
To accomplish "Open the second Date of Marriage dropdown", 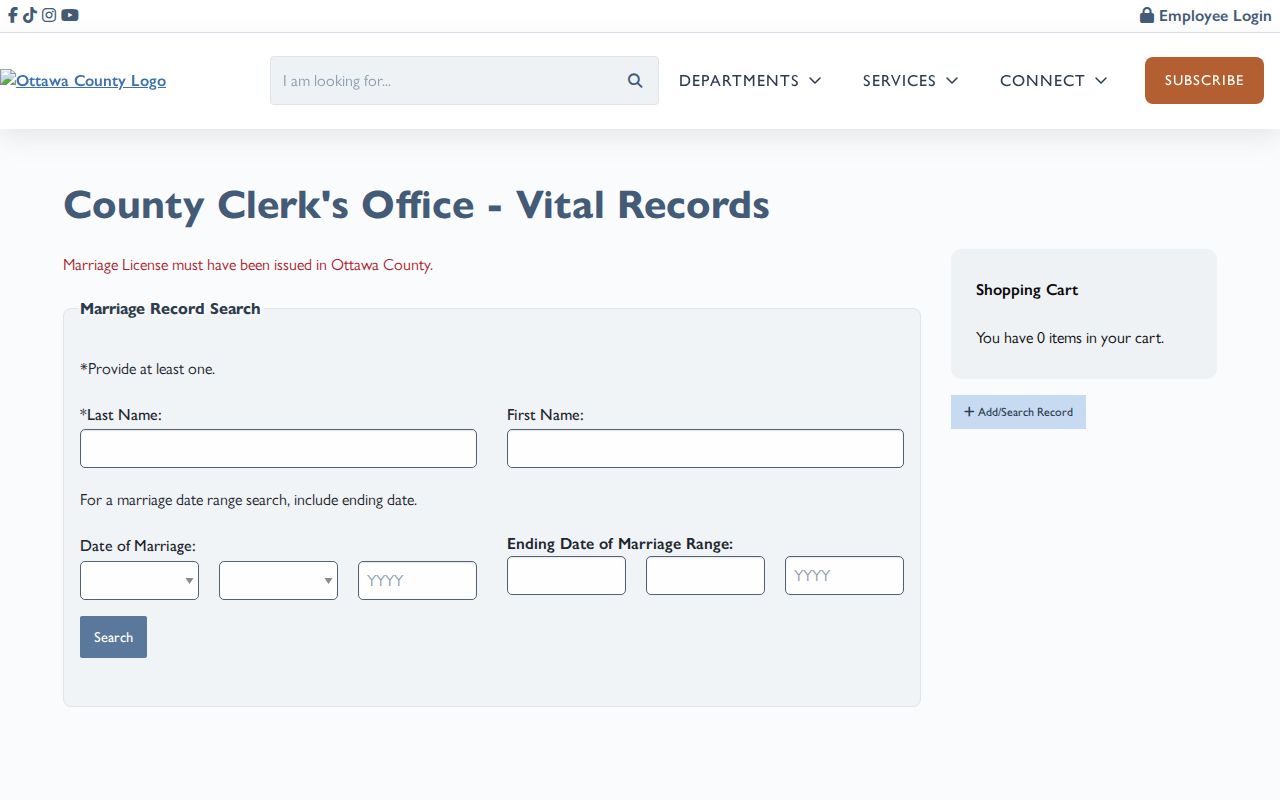I will (x=278, y=581).
